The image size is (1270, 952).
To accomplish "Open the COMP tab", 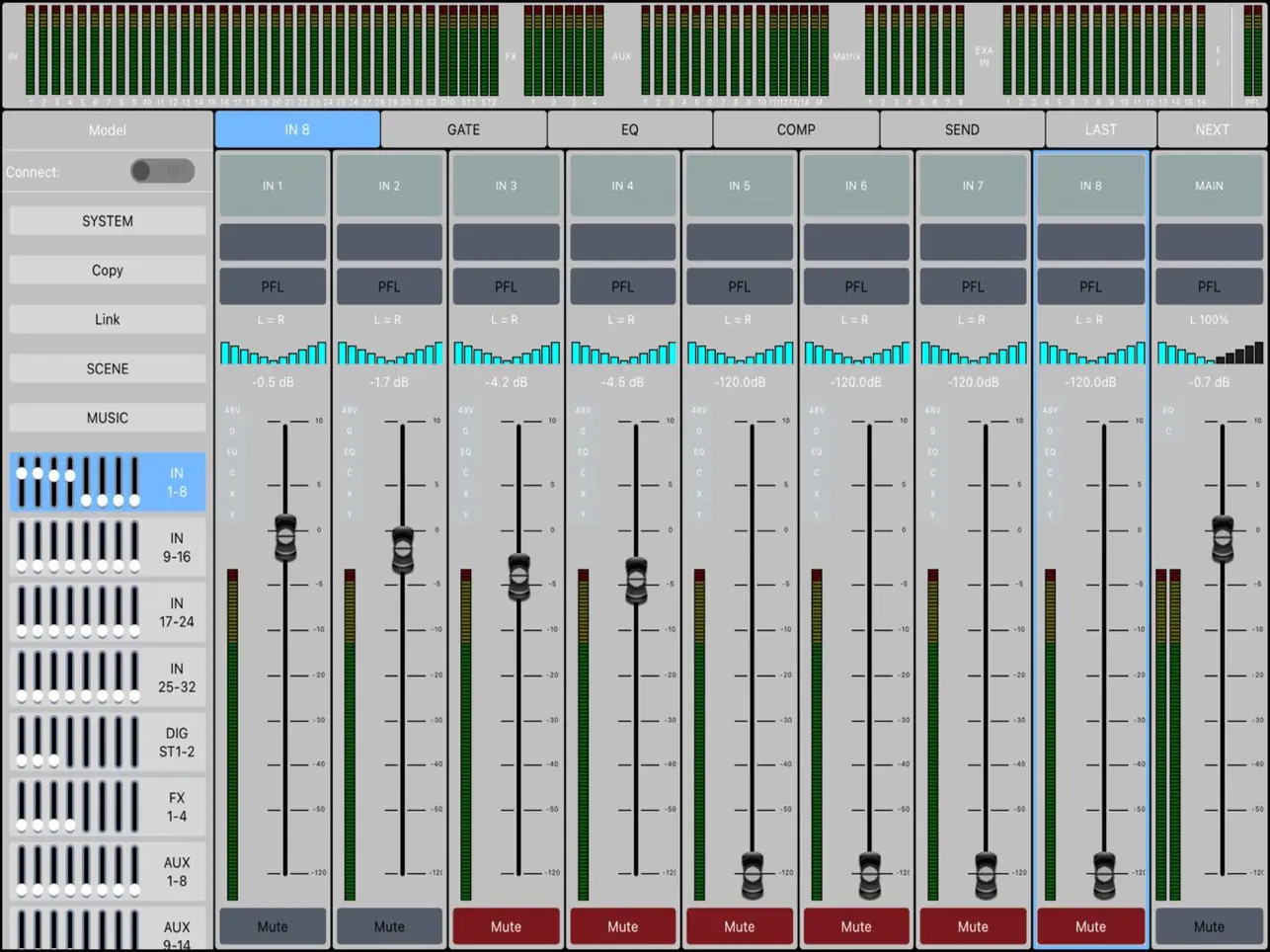I will pyautogui.click(x=796, y=129).
